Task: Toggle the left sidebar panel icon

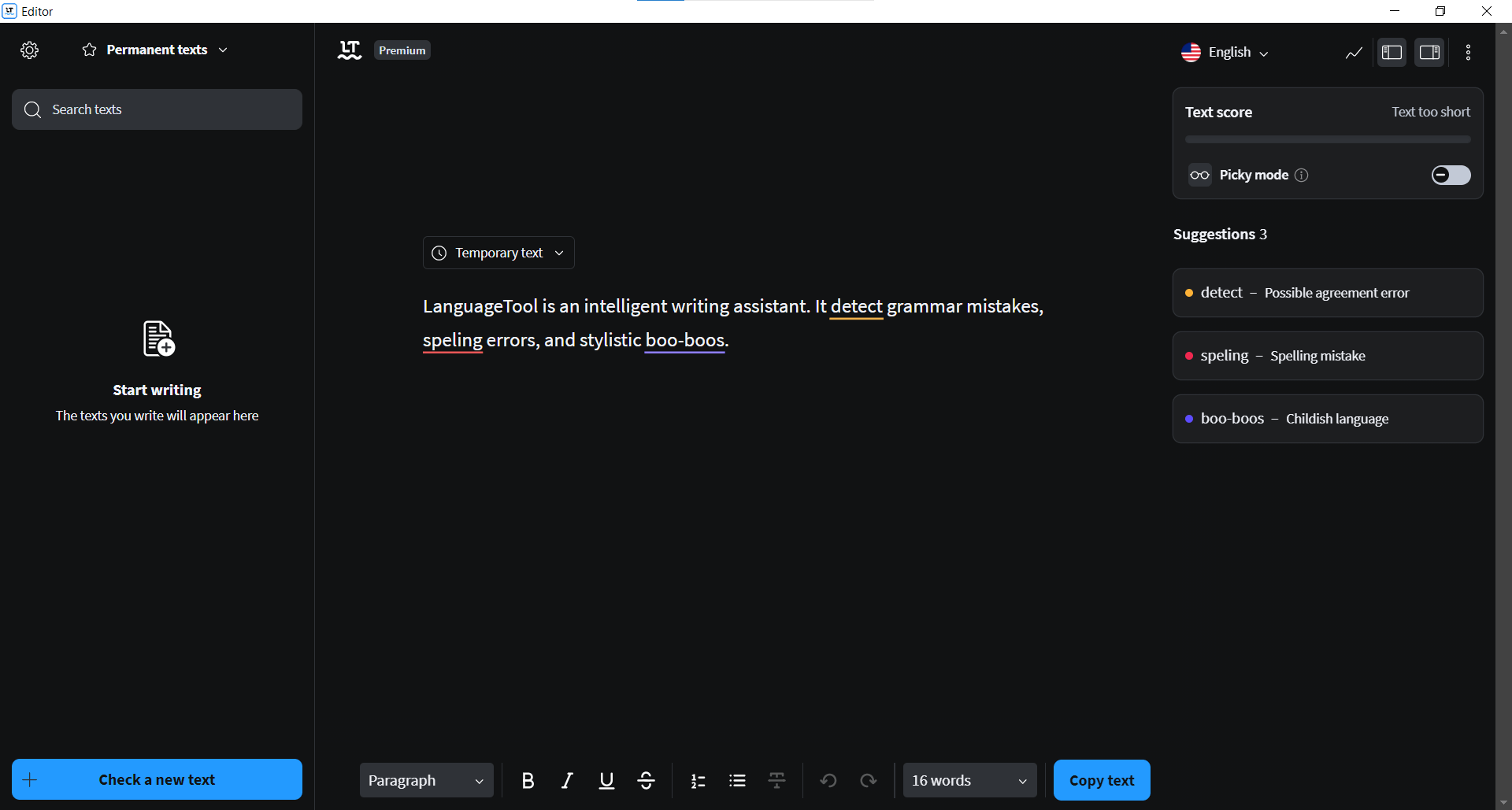Action: click(x=1392, y=53)
